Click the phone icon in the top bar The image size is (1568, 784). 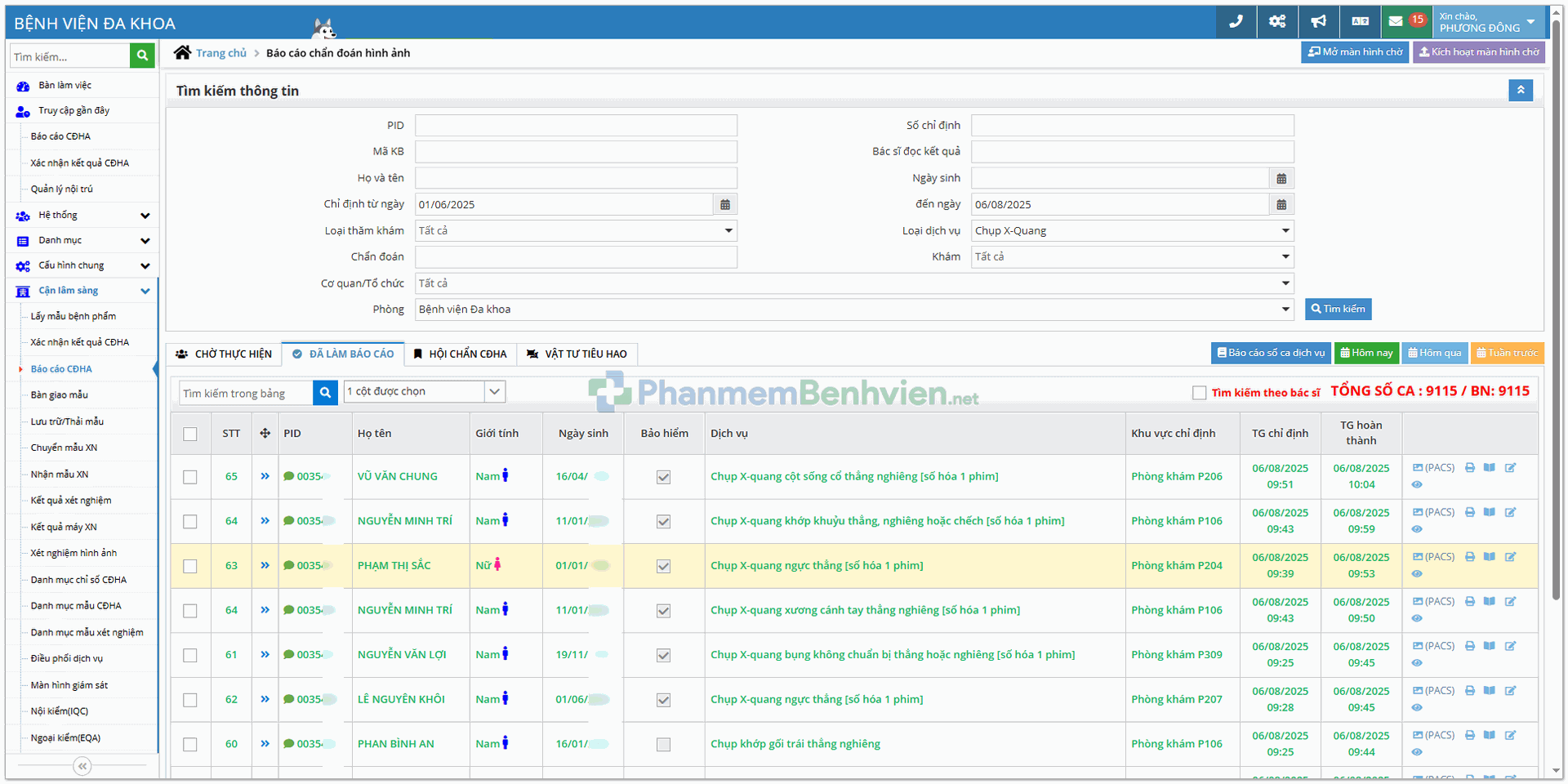point(1236,22)
